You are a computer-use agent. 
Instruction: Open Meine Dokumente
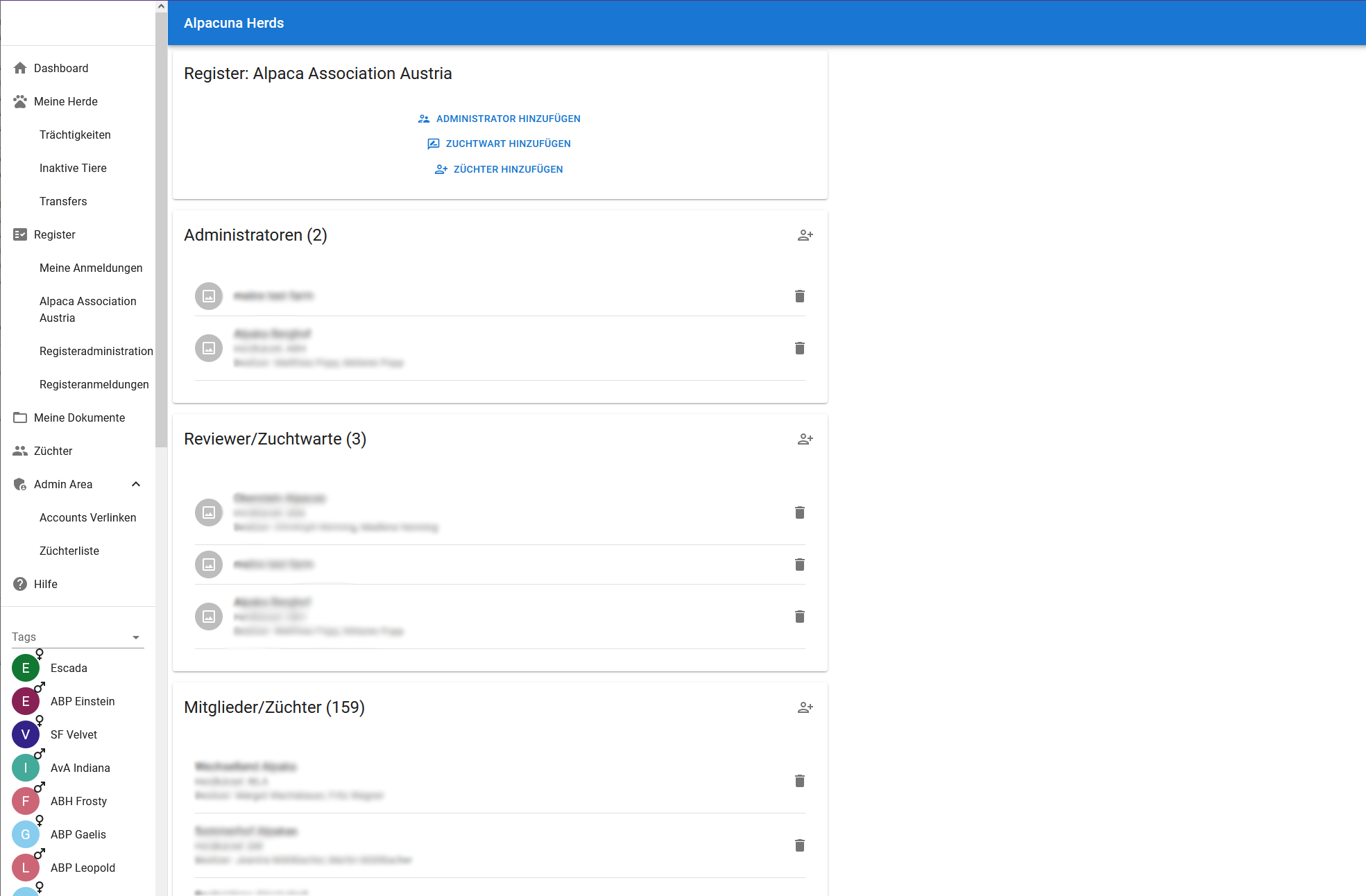pyautogui.click(x=78, y=417)
